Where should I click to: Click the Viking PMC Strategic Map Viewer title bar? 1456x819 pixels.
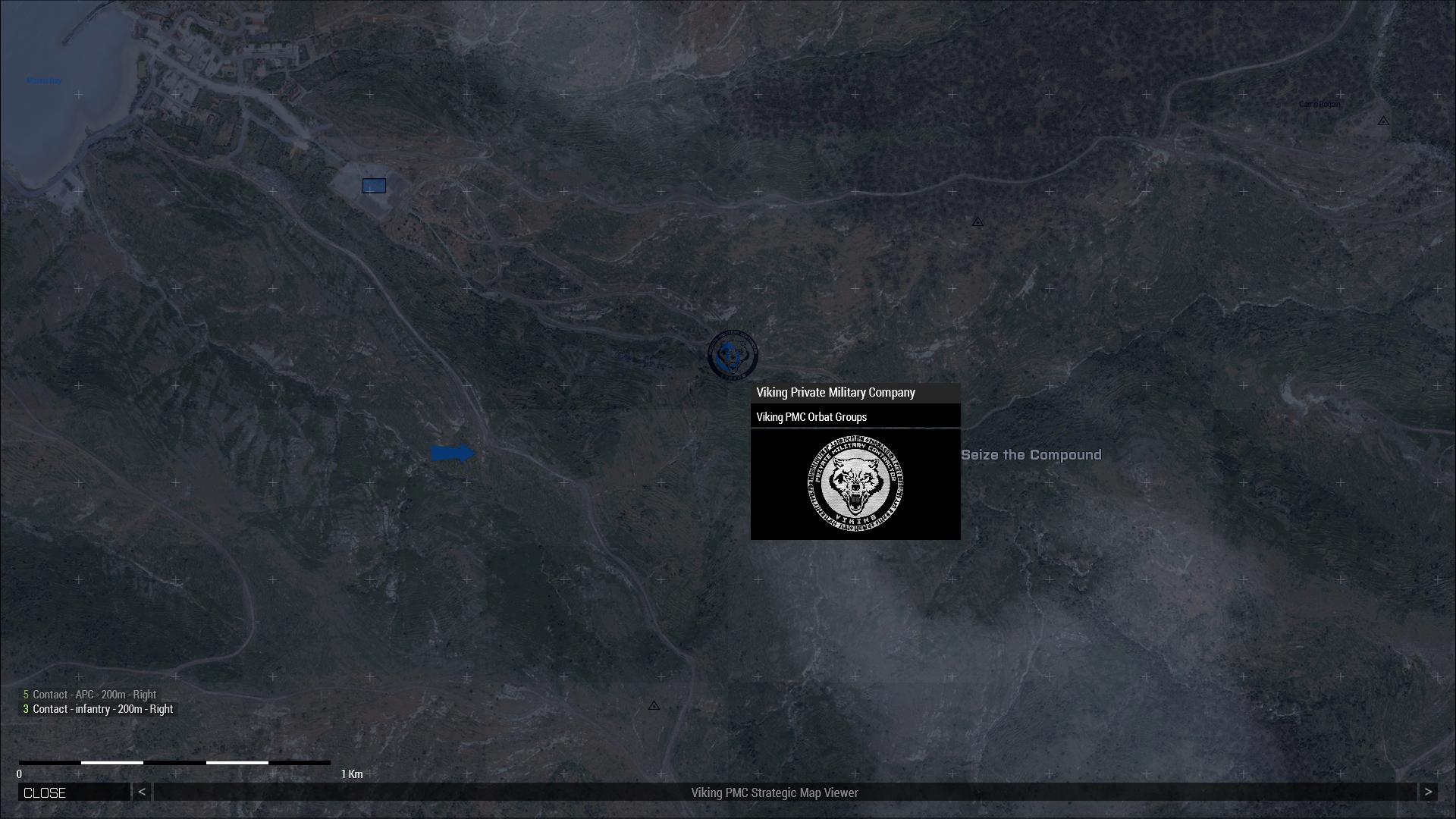coord(774,792)
